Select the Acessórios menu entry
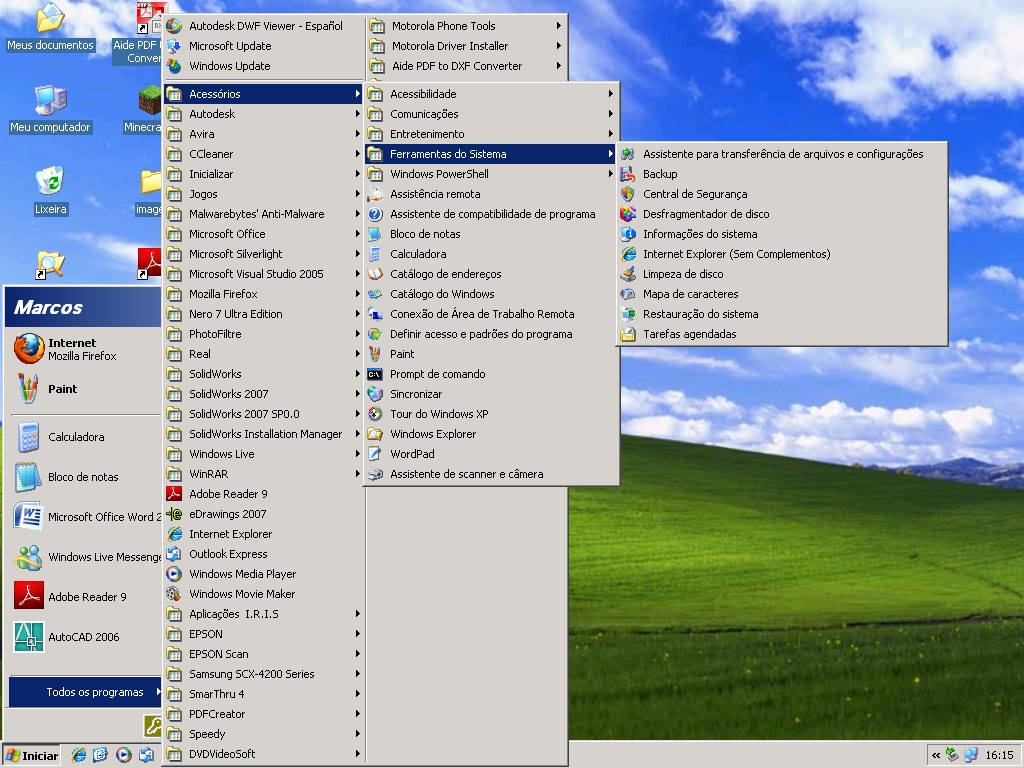 [x=264, y=94]
